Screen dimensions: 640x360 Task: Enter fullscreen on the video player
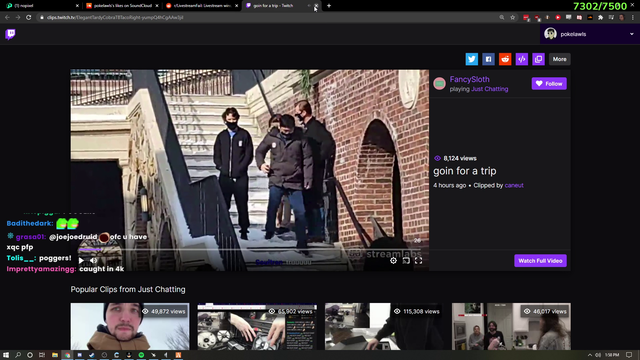pyautogui.click(x=418, y=260)
